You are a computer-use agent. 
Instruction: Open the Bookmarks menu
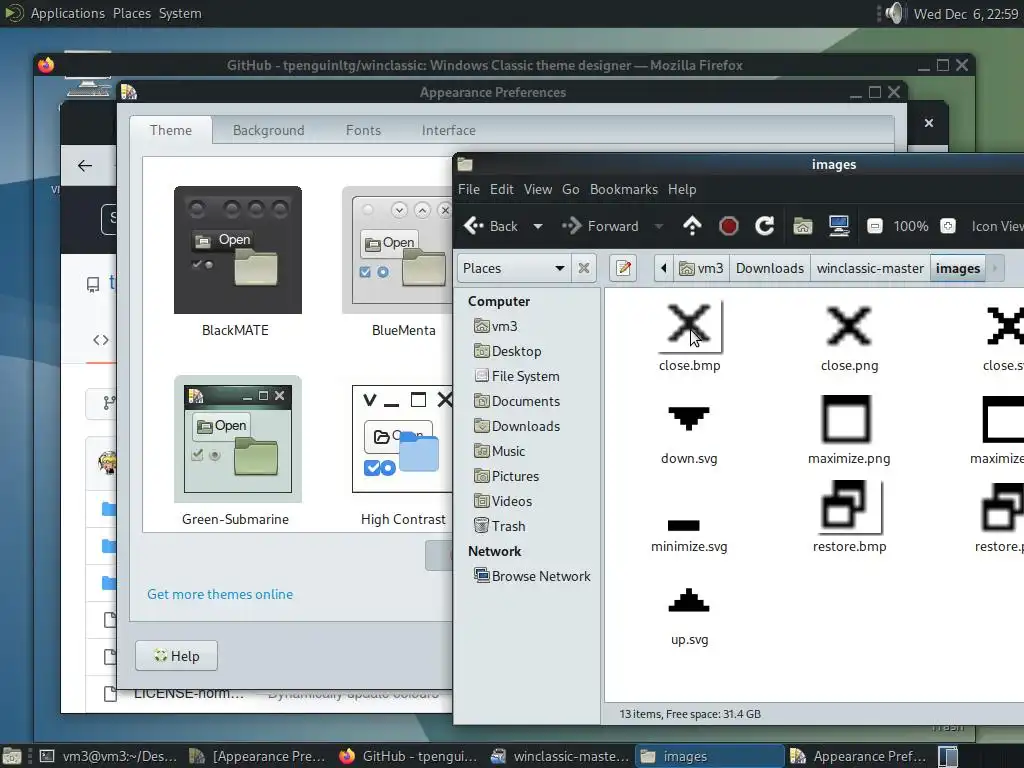pyautogui.click(x=624, y=189)
